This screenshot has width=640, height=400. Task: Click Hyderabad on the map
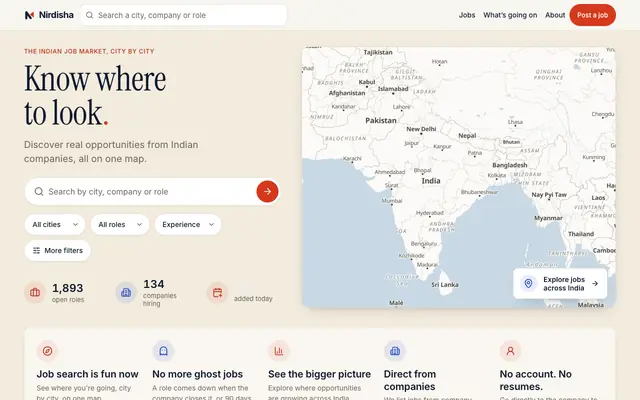tap(429, 213)
